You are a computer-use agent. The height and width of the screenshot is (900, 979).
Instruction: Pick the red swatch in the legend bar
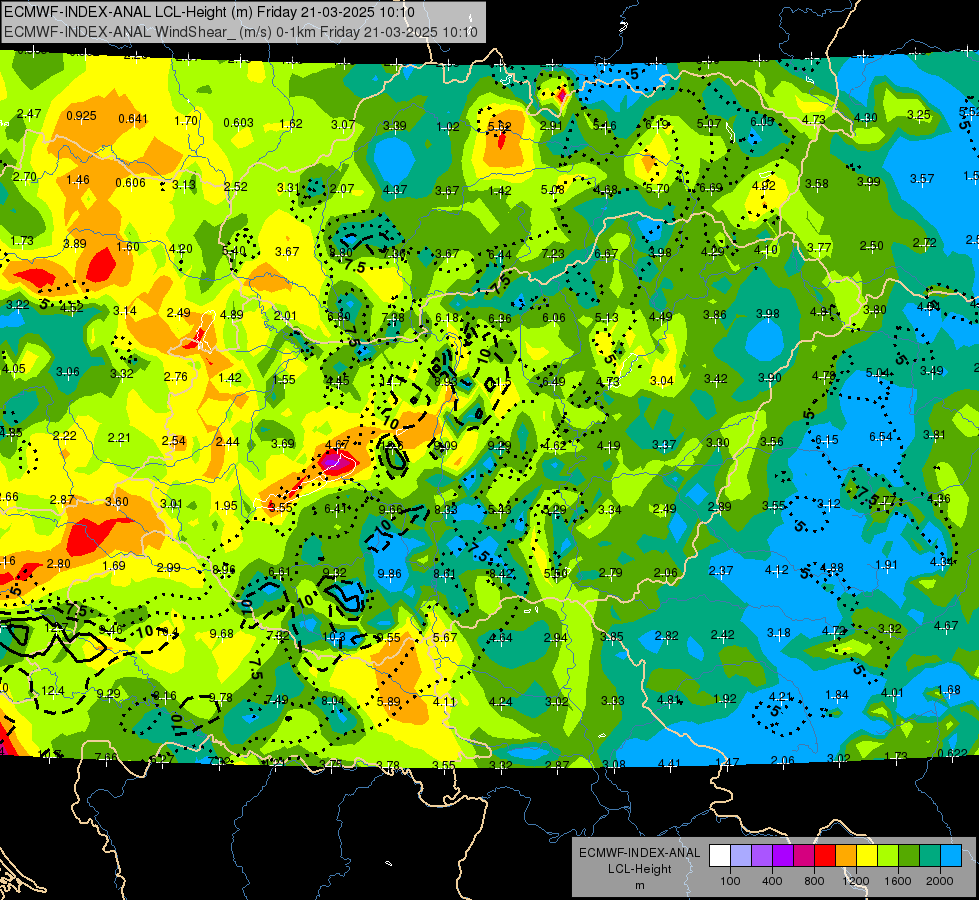pos(825,856)
